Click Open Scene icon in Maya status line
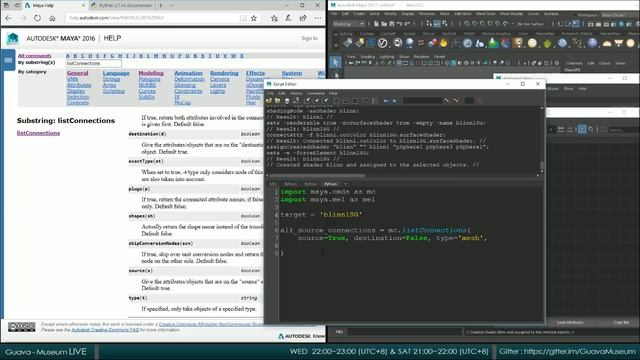The image size is (640, 360). (384, 24)
